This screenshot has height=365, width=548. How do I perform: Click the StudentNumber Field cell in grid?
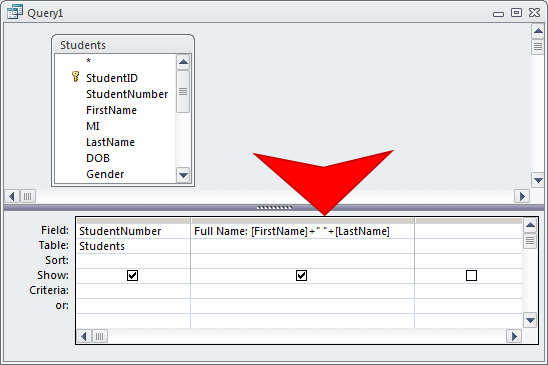[x=133, y=231]
